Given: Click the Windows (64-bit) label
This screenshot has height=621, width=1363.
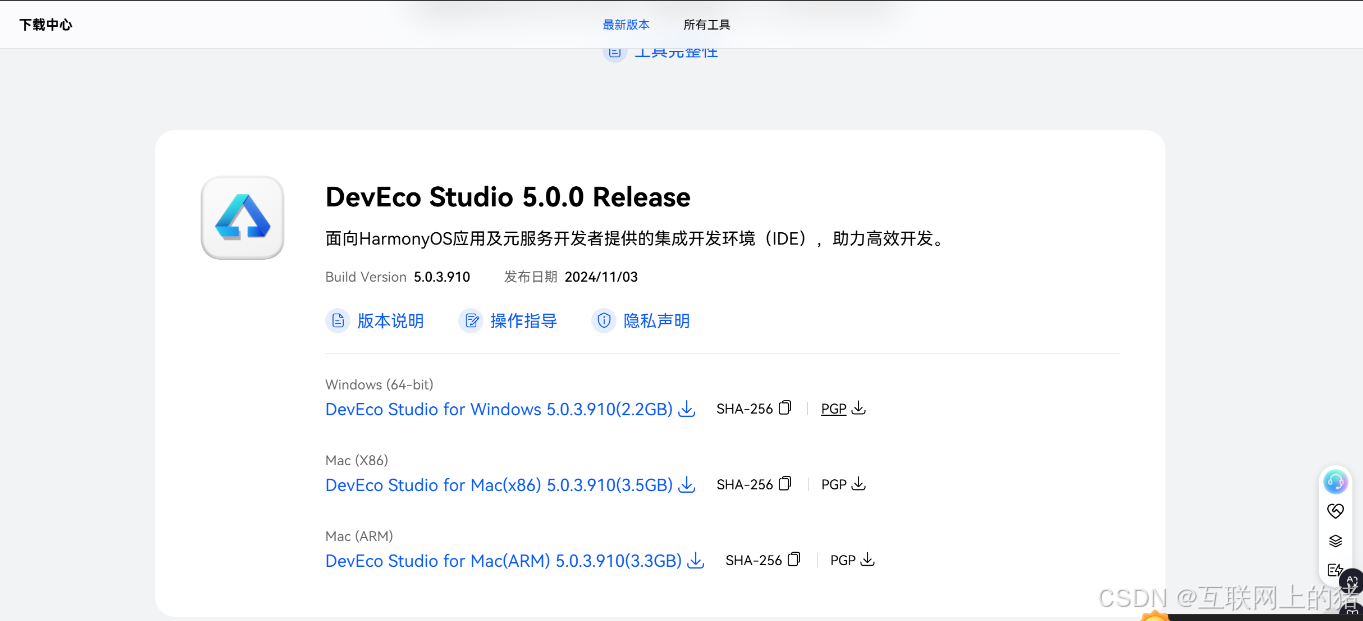Looking at the screenshot, I should click(x=379, y=384).
